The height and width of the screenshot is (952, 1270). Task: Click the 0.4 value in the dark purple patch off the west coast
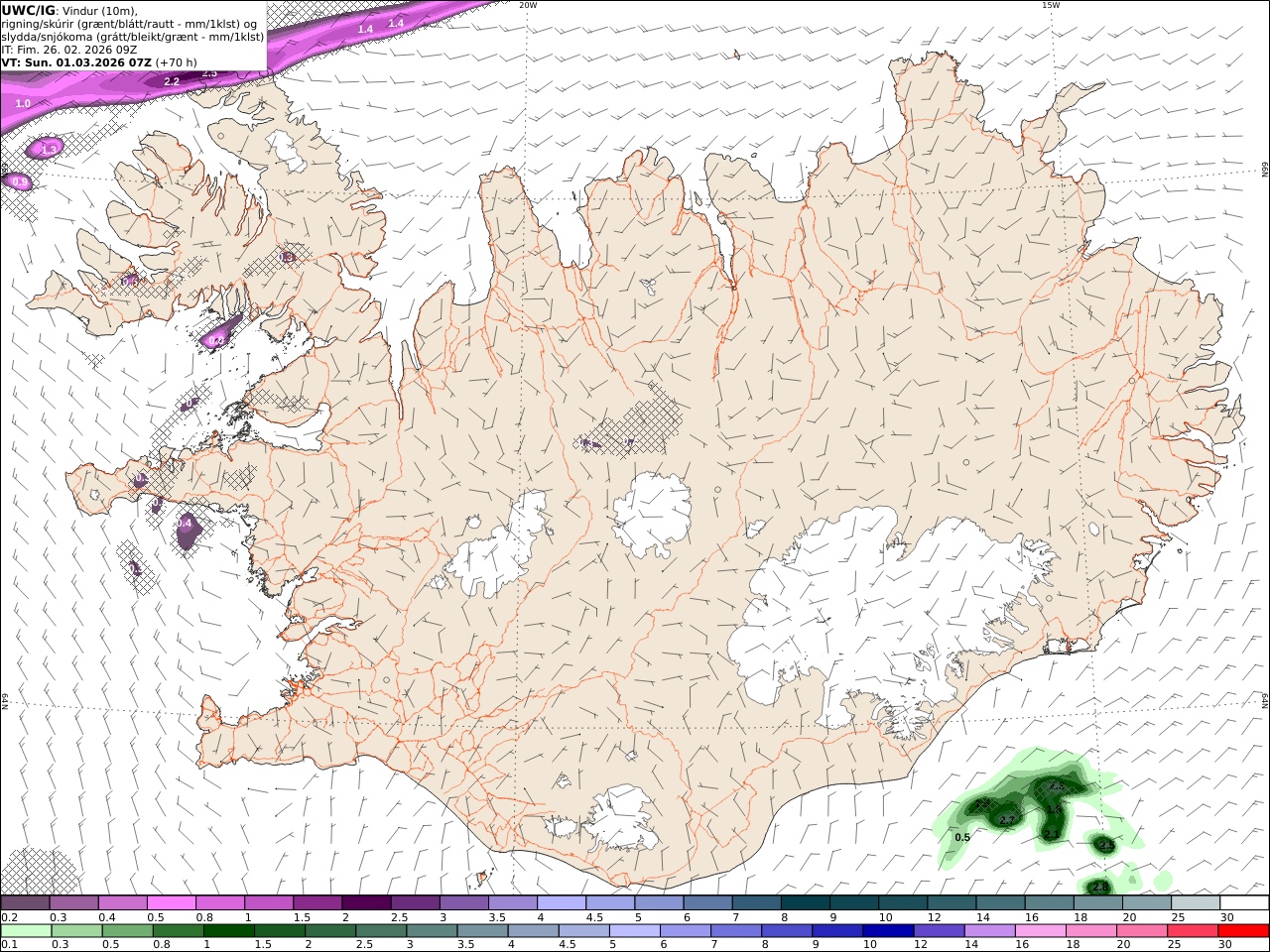pos(185,523)
